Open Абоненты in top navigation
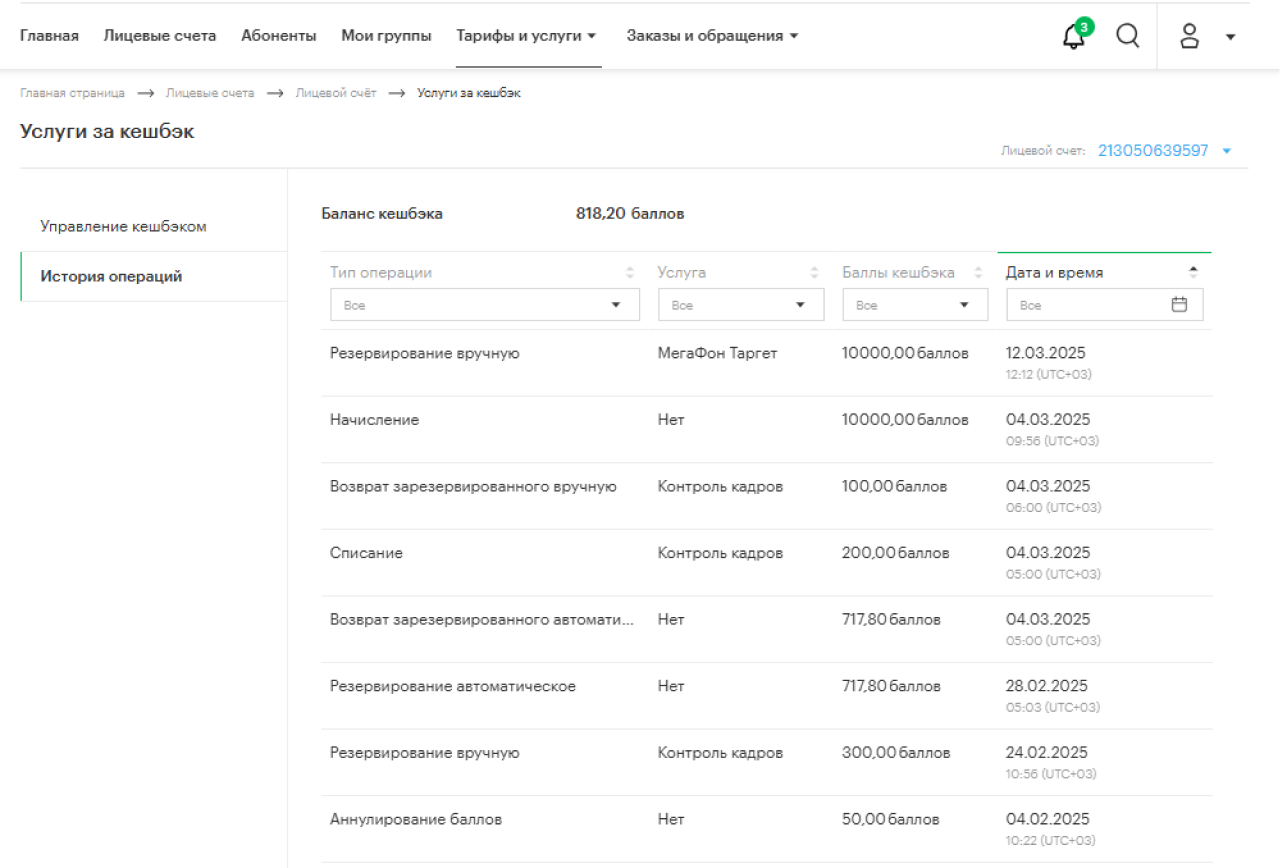Viewport: 1280px width, 868px height. point(279,35)
